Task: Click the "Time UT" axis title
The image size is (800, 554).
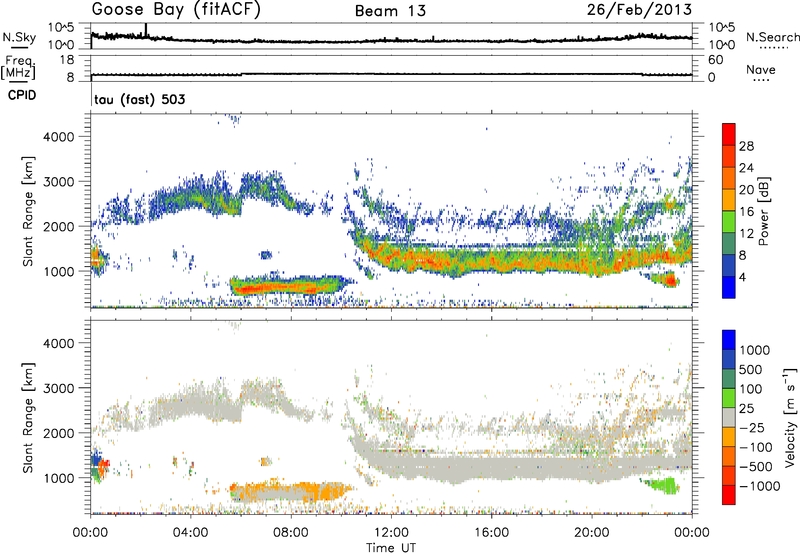Action: click(391, 548)
